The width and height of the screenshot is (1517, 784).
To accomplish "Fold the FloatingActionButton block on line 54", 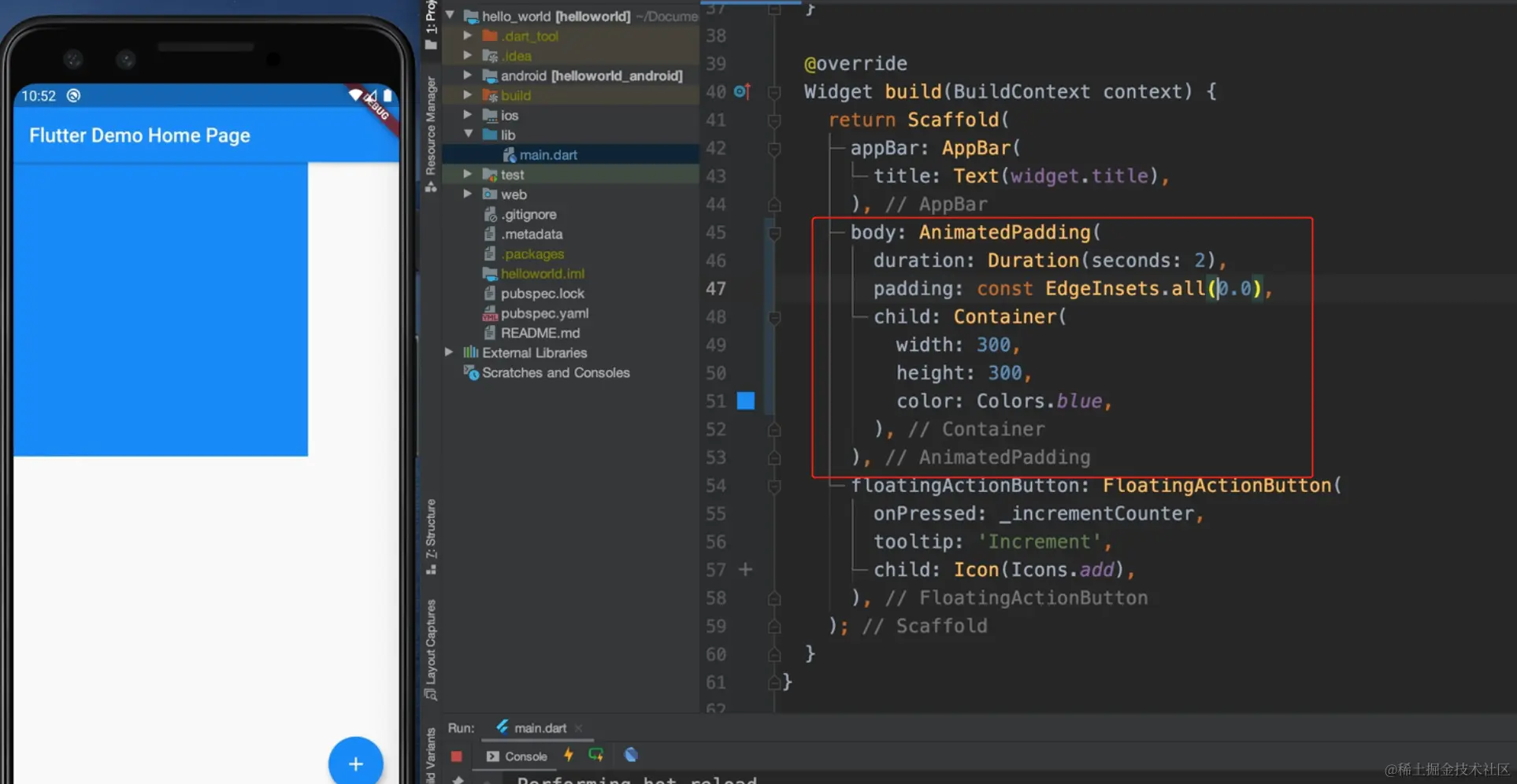I will coord(774,486).
